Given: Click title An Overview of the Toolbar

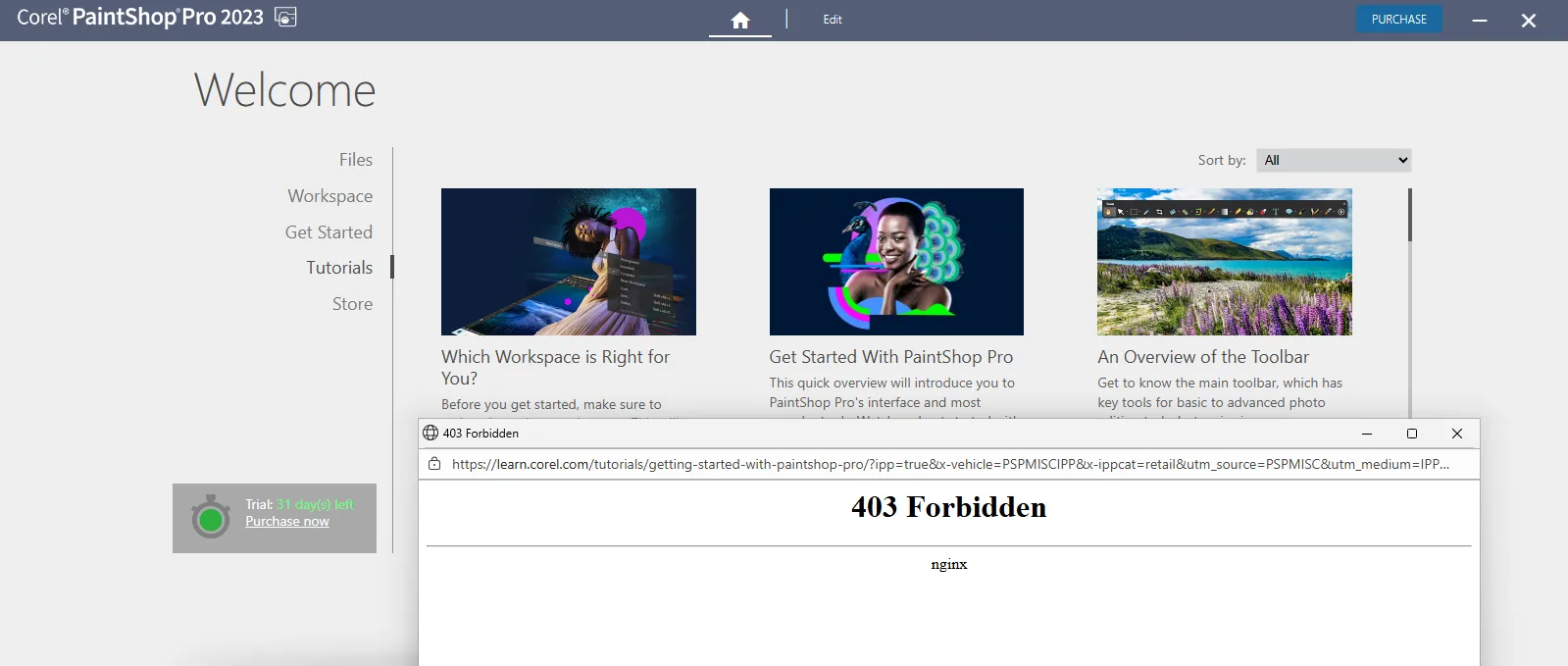Looking at the screenshot, I should pos(1203,357).
